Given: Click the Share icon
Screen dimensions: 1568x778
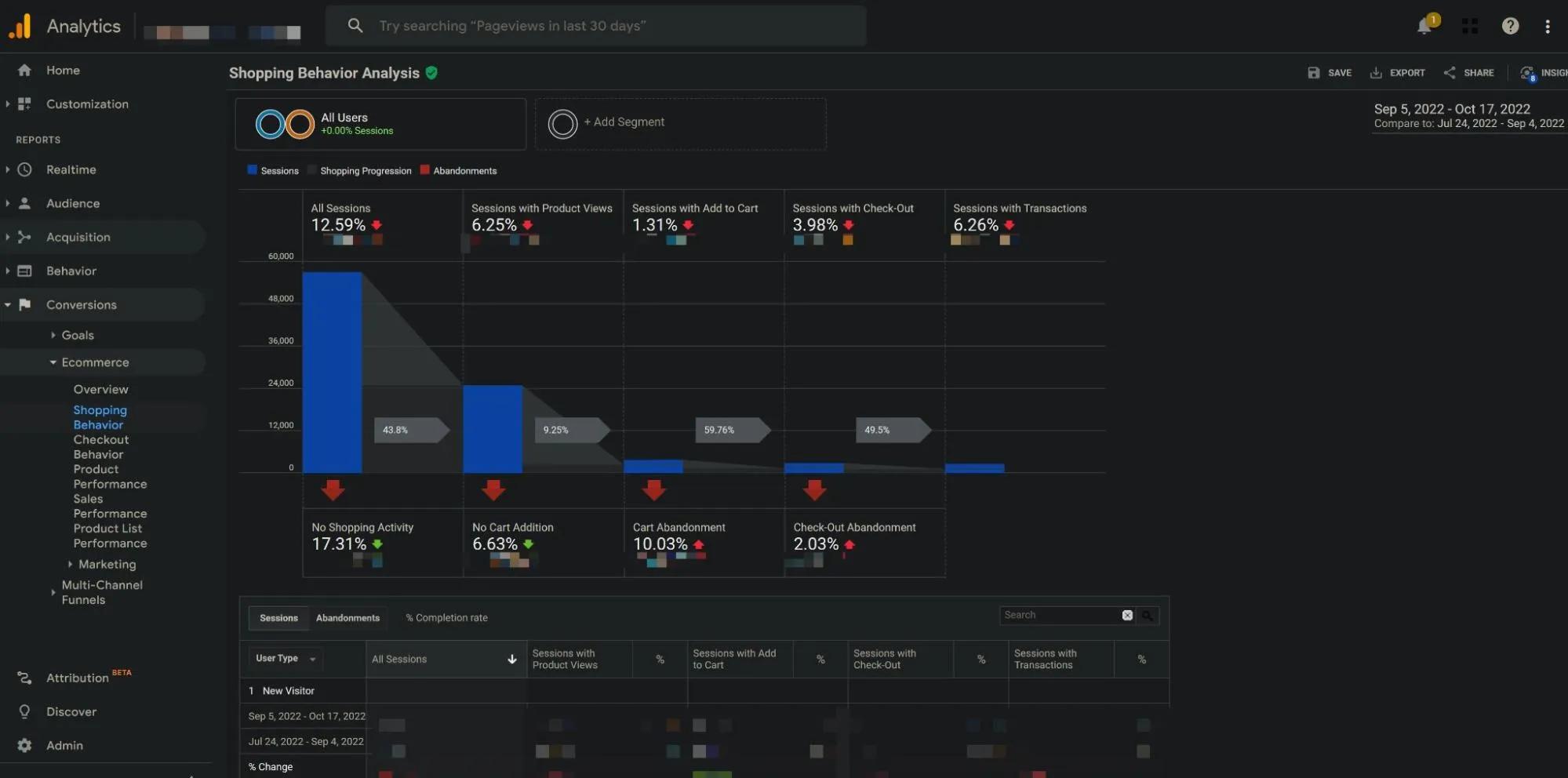Looking at the screenshot, I should click(x=1450, y=73).
